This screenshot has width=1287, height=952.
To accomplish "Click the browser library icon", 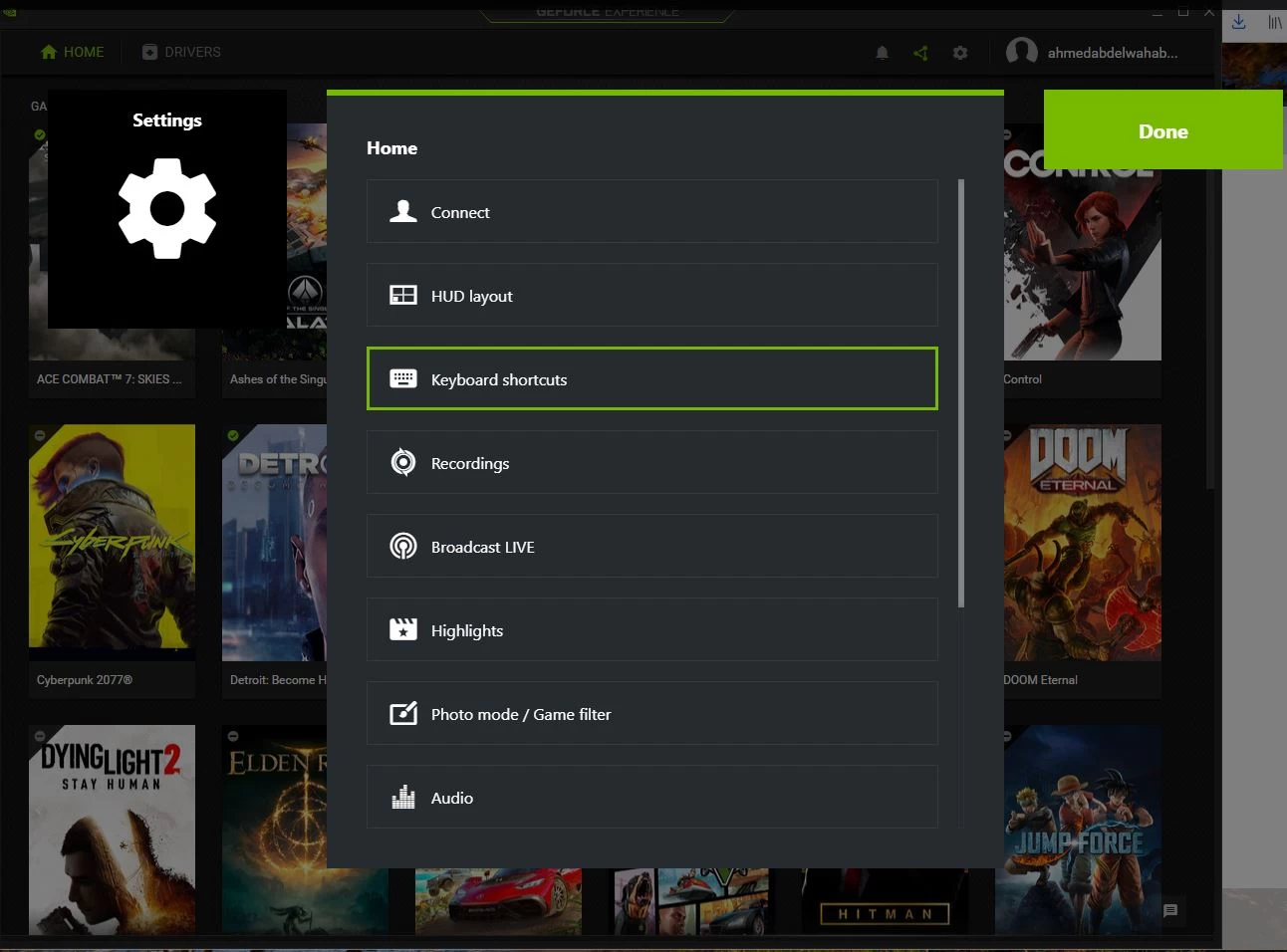I will (x=1275, y=21).
